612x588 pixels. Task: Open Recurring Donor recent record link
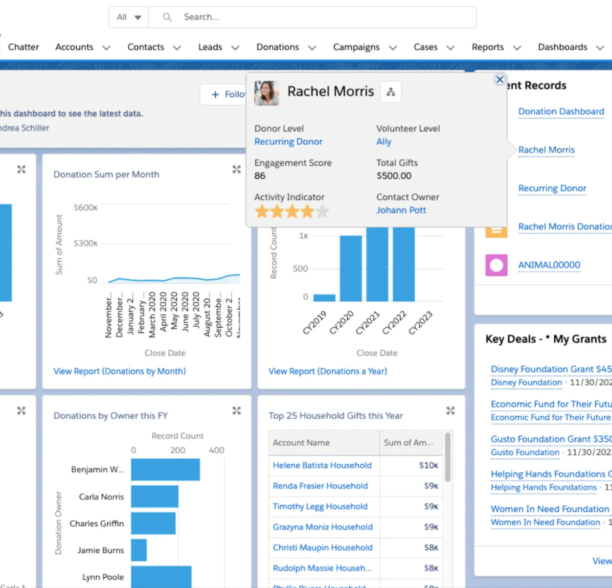coord(552,188)
